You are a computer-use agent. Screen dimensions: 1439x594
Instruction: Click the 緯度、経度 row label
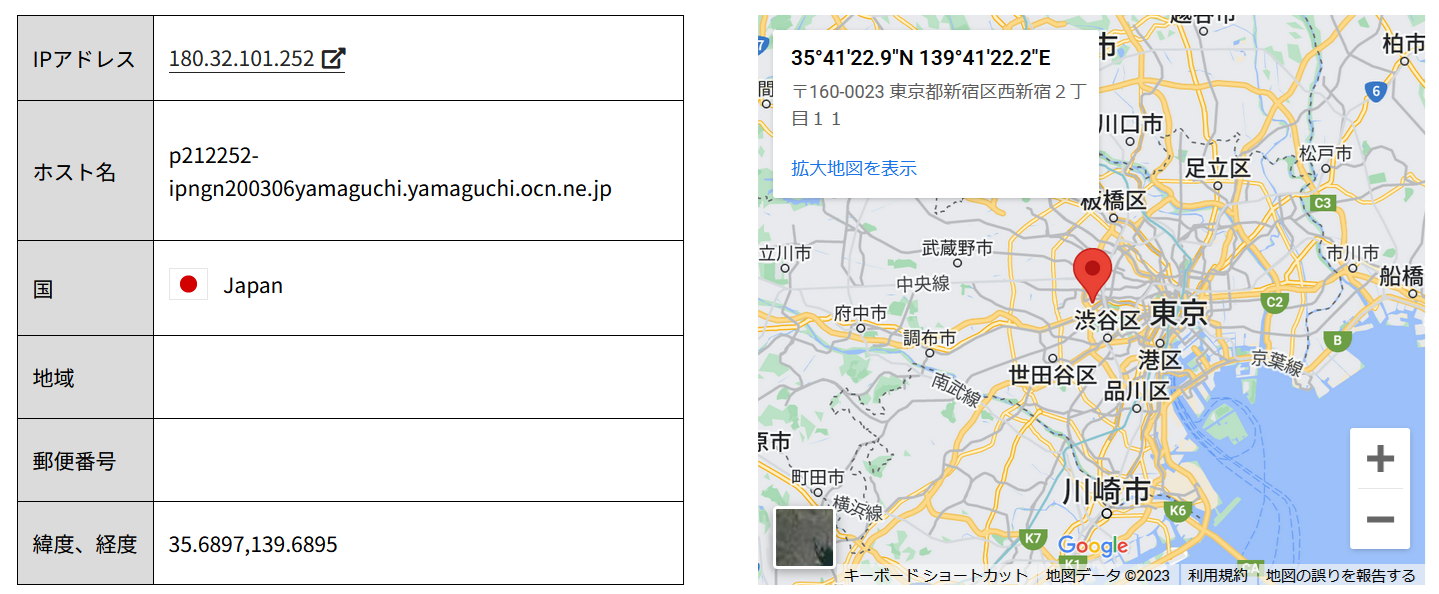(x=84, y=545)
